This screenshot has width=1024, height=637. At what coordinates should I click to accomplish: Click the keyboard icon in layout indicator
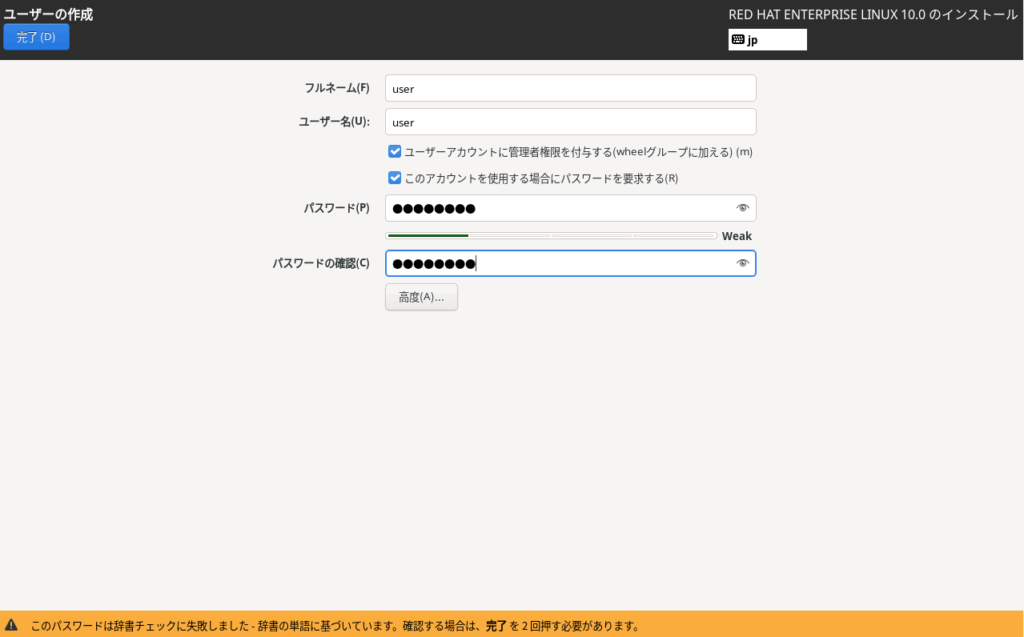(x=738, y=40)
